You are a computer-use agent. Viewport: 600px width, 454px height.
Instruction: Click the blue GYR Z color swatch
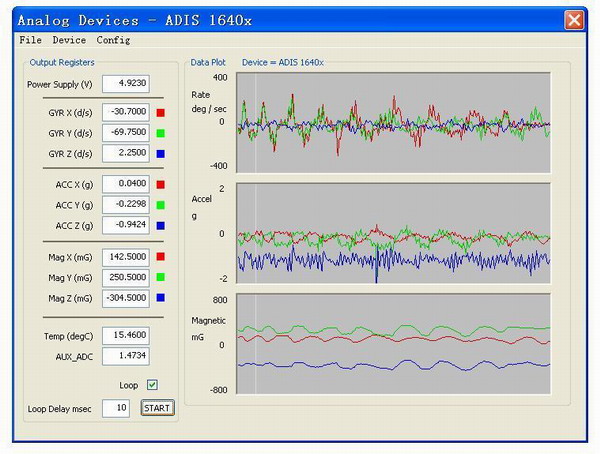tap(161, 154)
